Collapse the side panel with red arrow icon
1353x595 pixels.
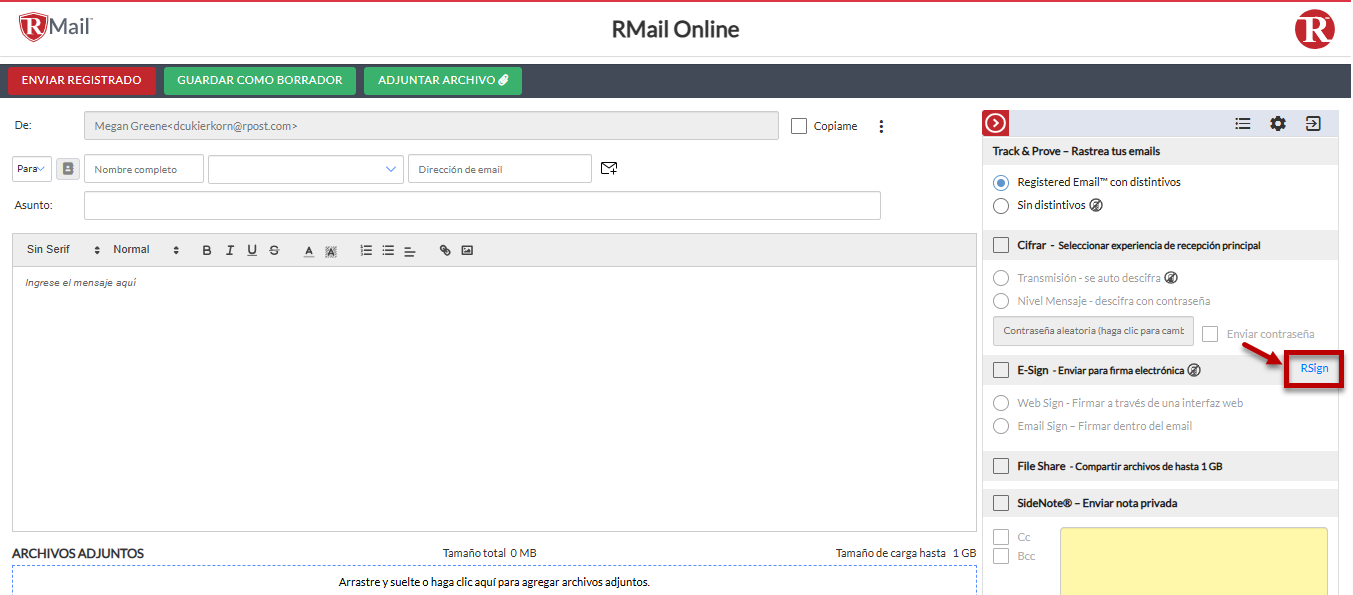995,124
